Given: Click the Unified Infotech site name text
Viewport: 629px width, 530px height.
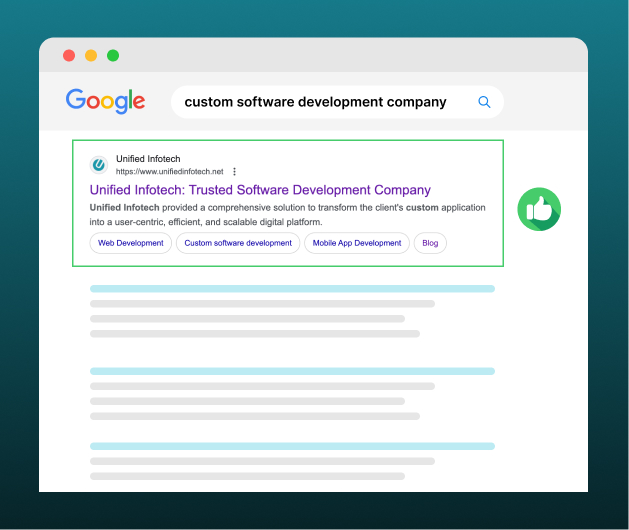Looking at the screenshot, I should 148,159.
